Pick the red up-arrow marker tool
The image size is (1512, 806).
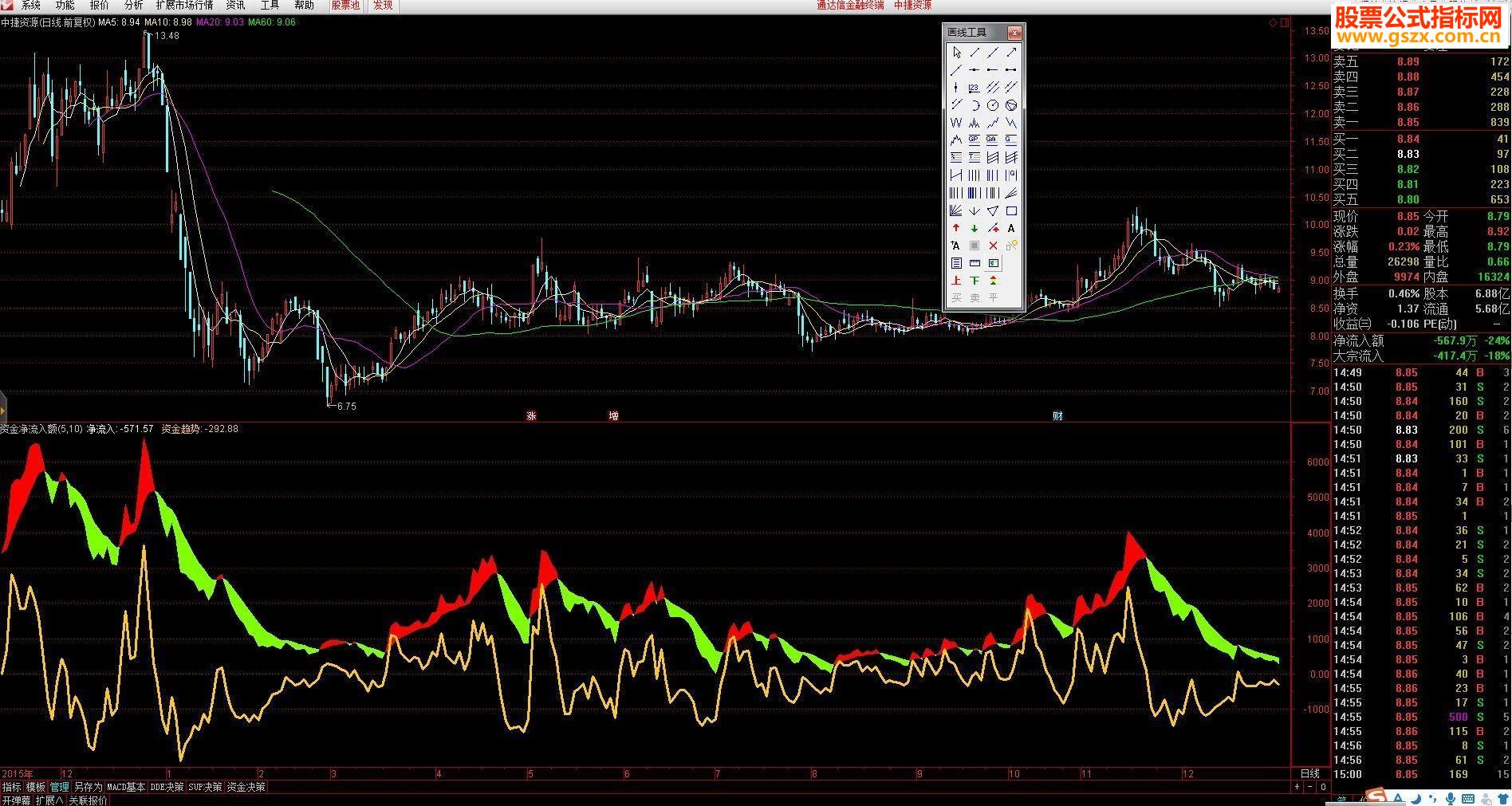pyautogui.click(x=956, y=228)
